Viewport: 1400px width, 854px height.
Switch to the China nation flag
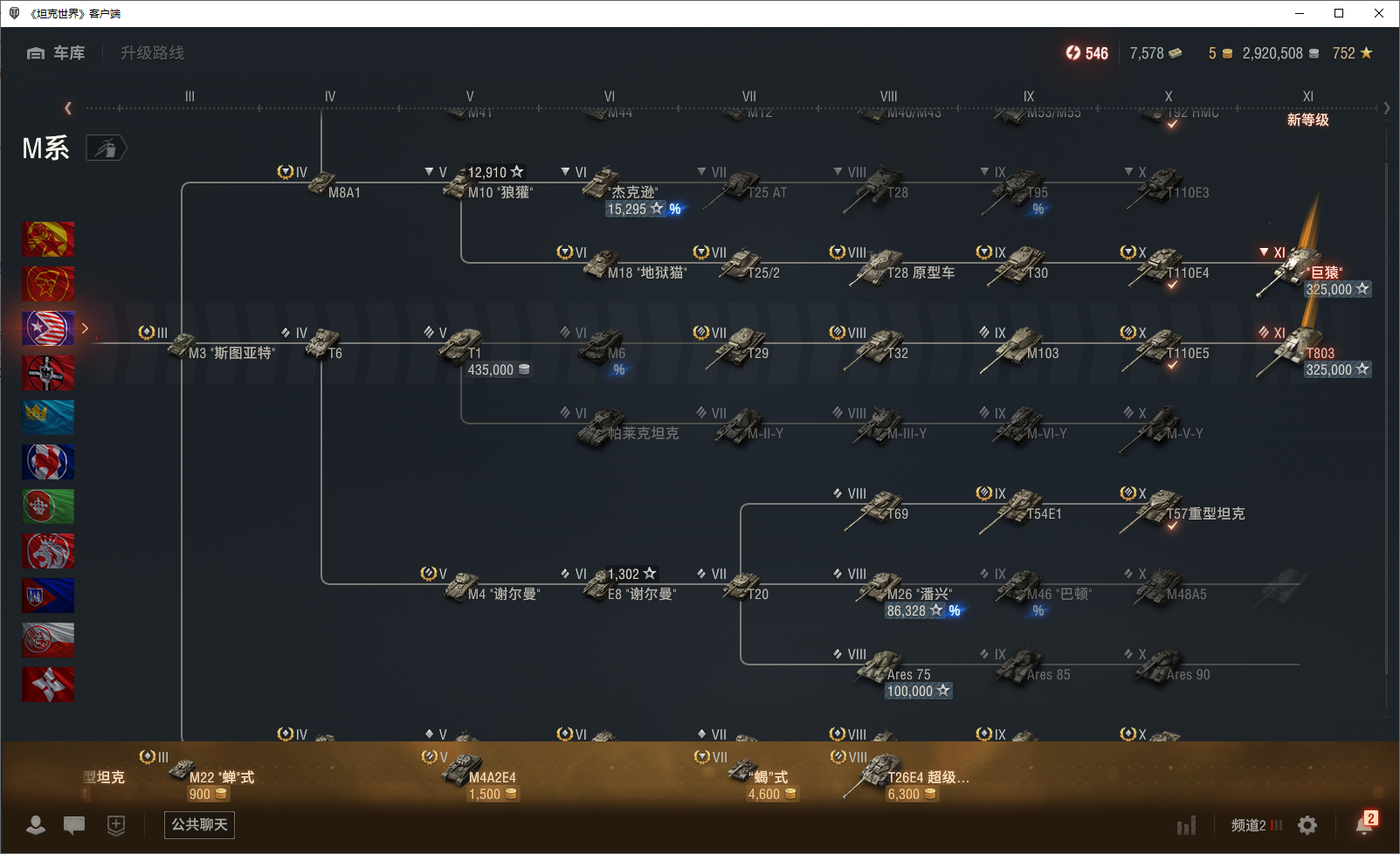pyautogui.click(x=48, y=239)
